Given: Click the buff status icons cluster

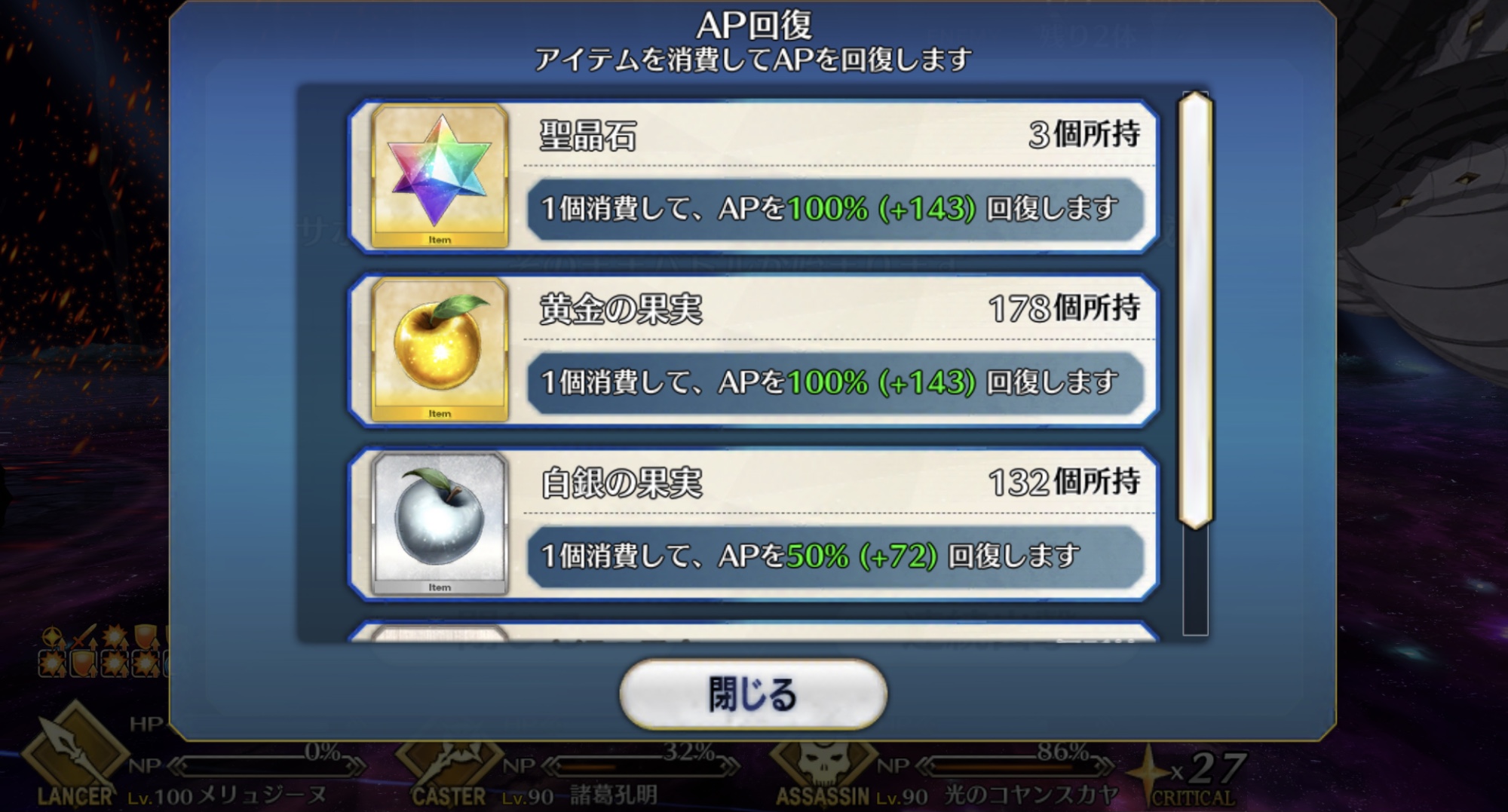Looking at the screenshot, I should [x=102, y=651].
